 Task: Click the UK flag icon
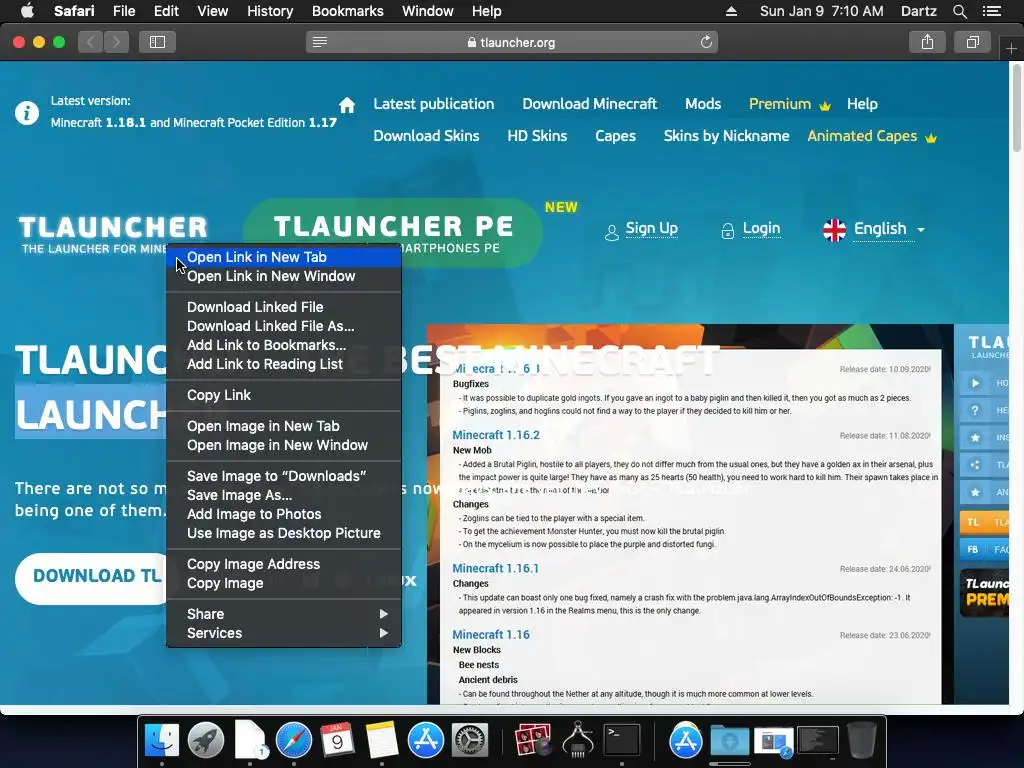tap(834, 230)
